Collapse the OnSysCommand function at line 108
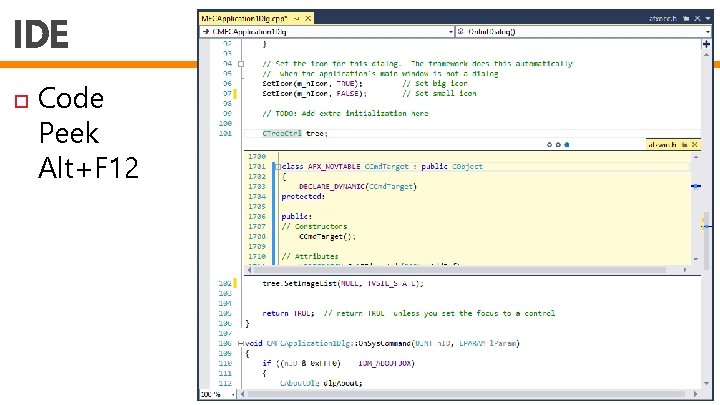720x405 pixels. pos(241,343)
